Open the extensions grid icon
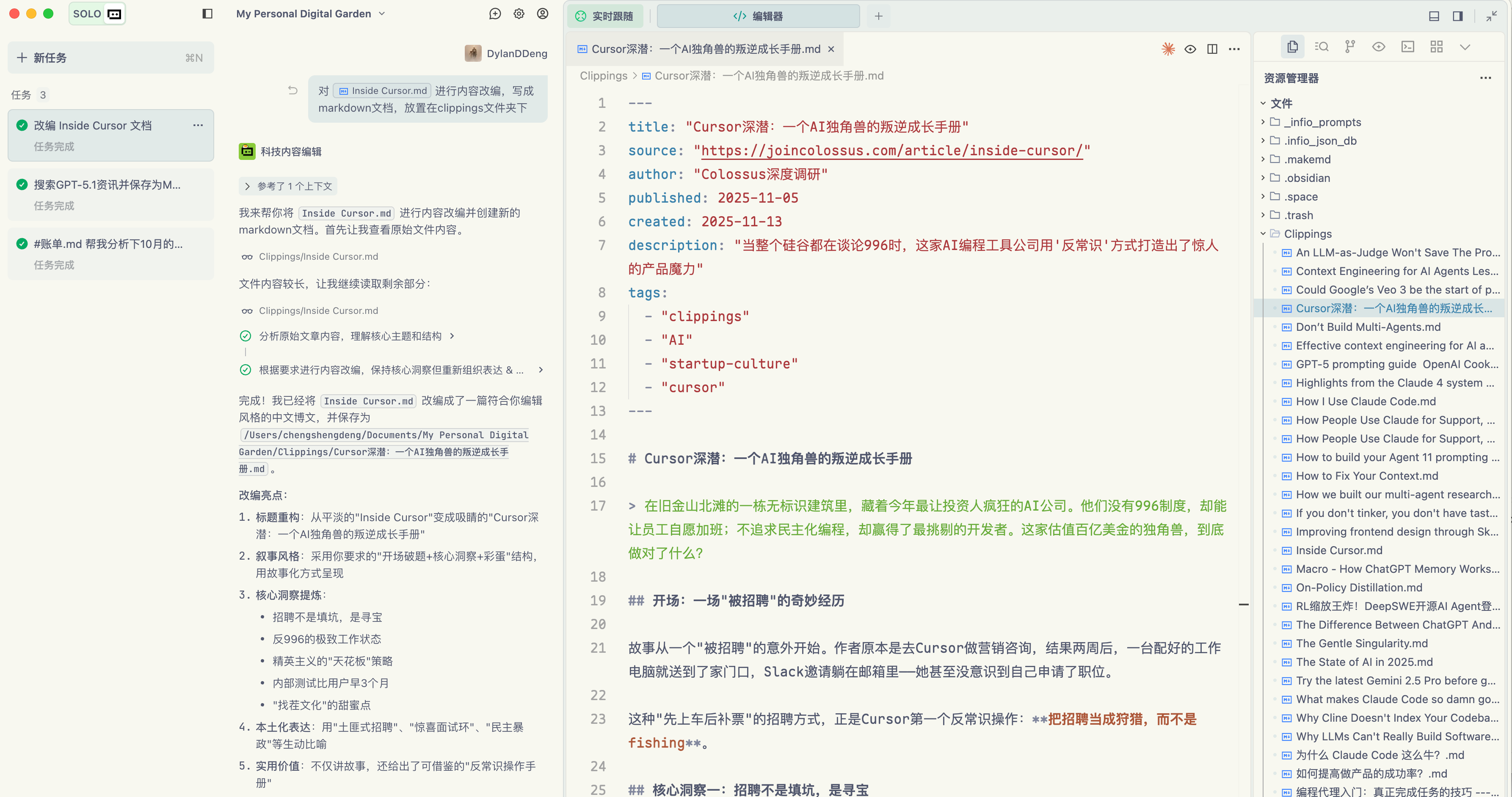Viewport: 1512px width, 797px height. (x=1436, y=47)
